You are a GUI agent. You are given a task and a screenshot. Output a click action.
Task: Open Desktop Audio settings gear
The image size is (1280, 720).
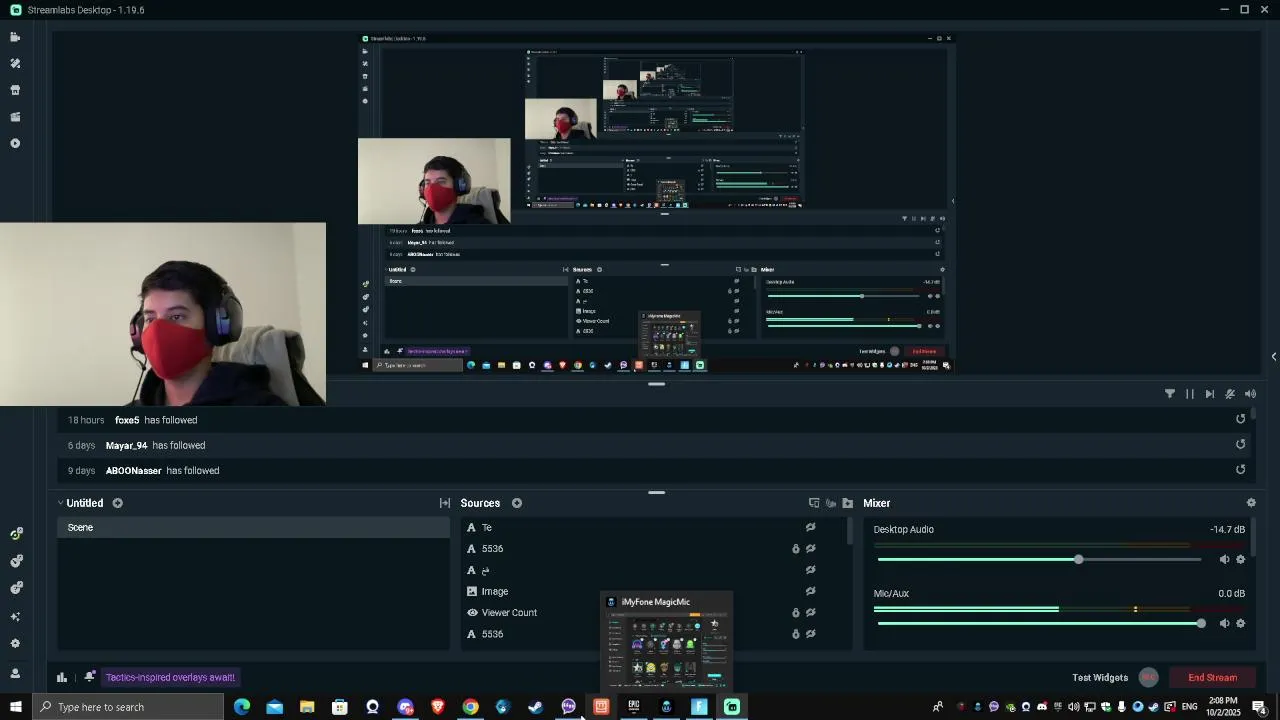[1241, 559]
